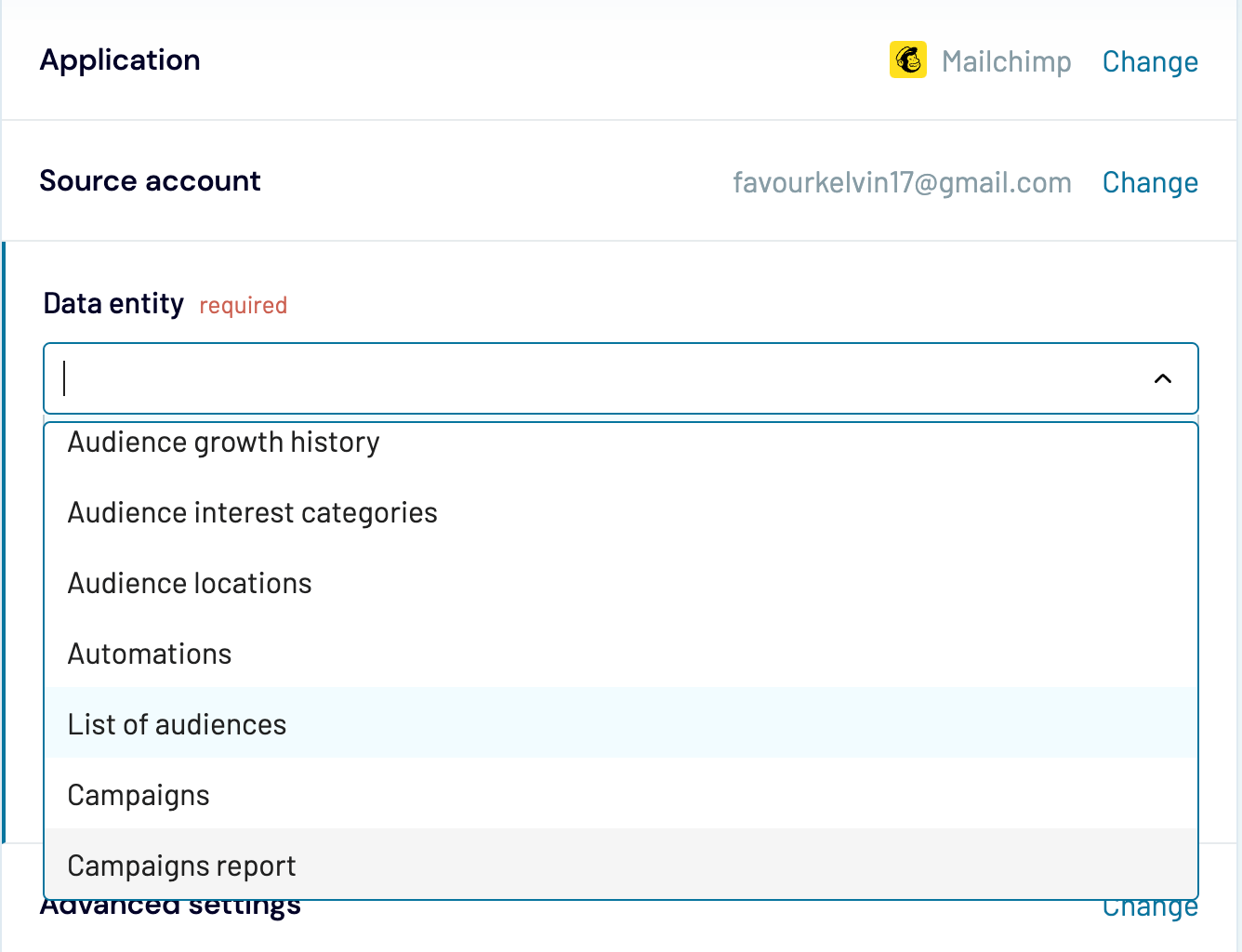
Task: Select "Audience interest categories" option
Action: tap(252, 512)
